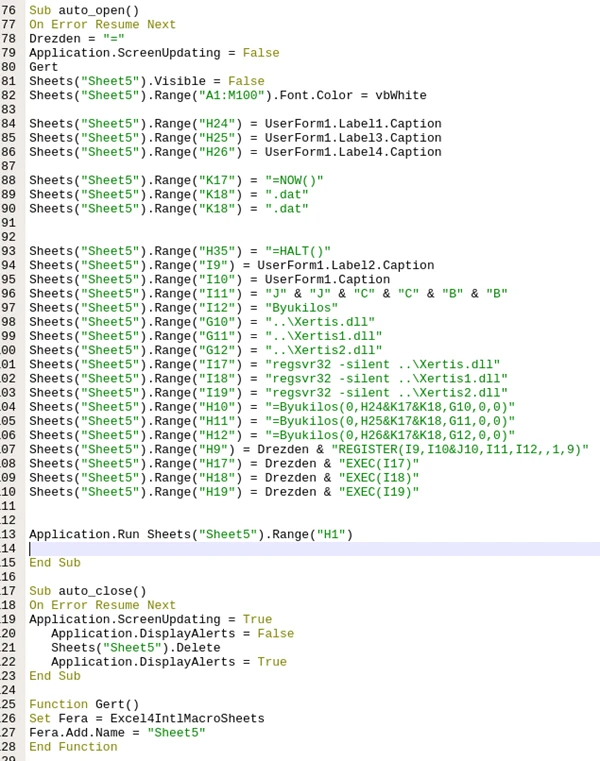Screen dimensions: 600x761
Task: Click the Range("I17") regsvr32 Xertis.dll line
Action: [x=265, y=364]
